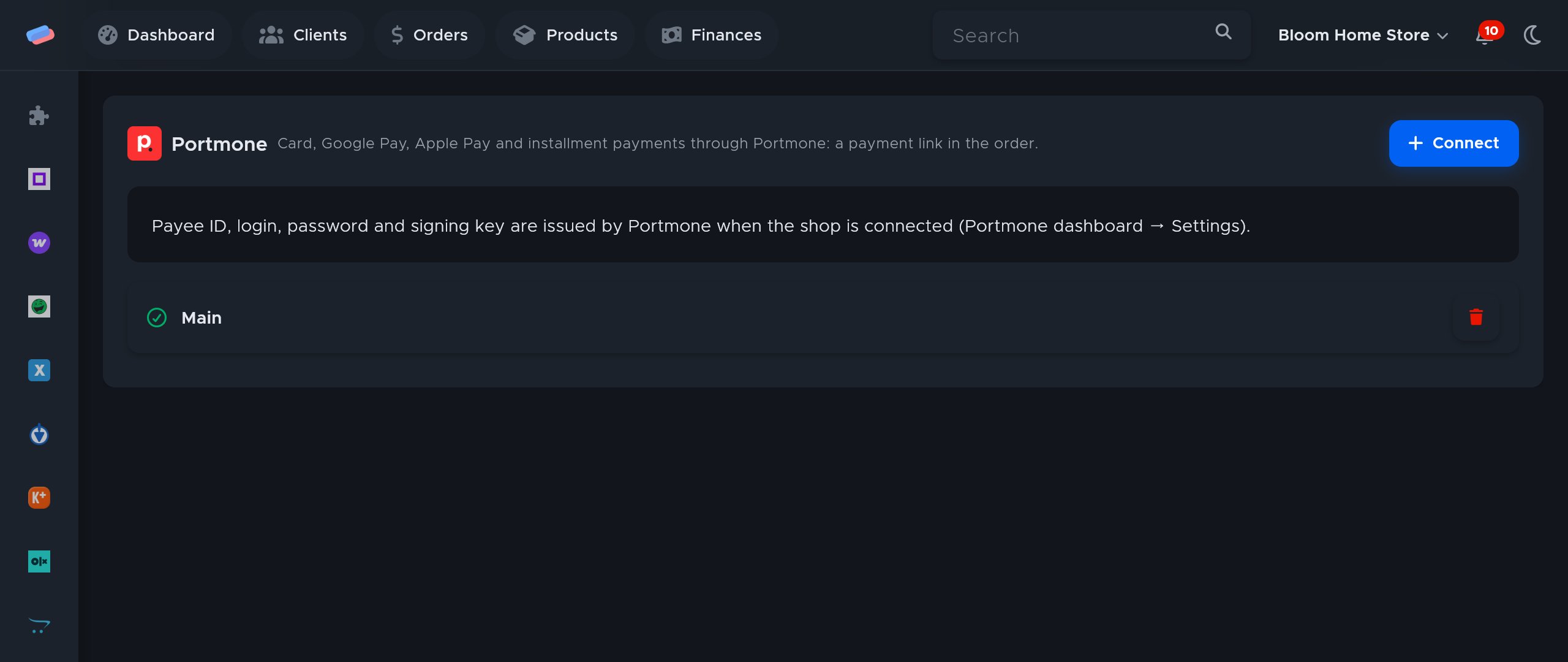Open the puzzle-piece integrations icon in sidebar
Image resolution: width=1568 pixels, height=662 pixels.
[x=39, y=116]
